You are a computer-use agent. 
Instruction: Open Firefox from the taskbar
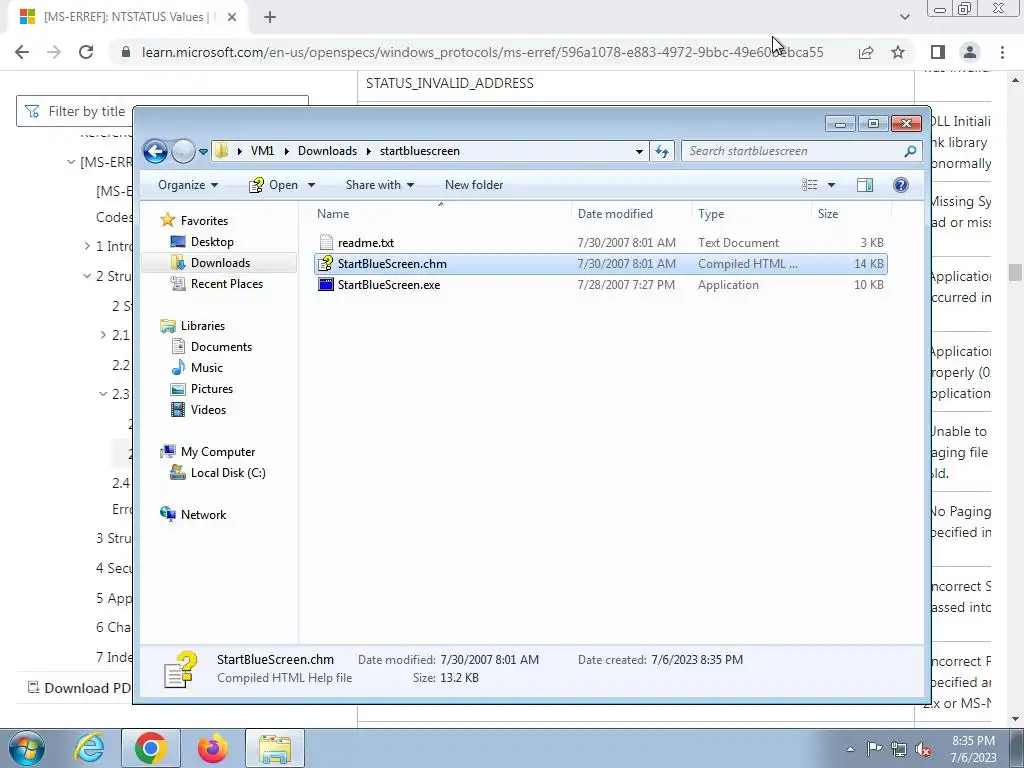pyautogui.click(x=213, y=748)
